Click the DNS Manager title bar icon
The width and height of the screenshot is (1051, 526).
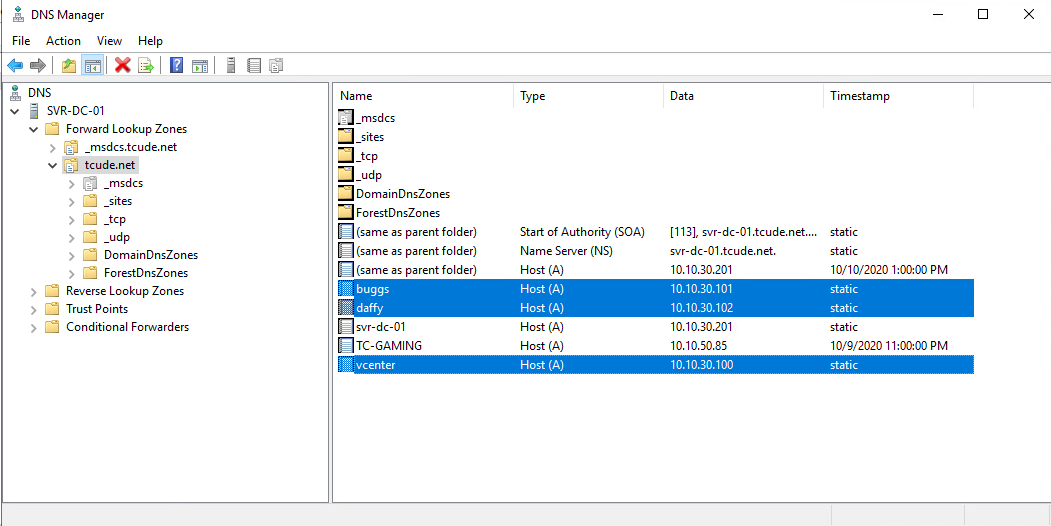click(x=19, y=14)
